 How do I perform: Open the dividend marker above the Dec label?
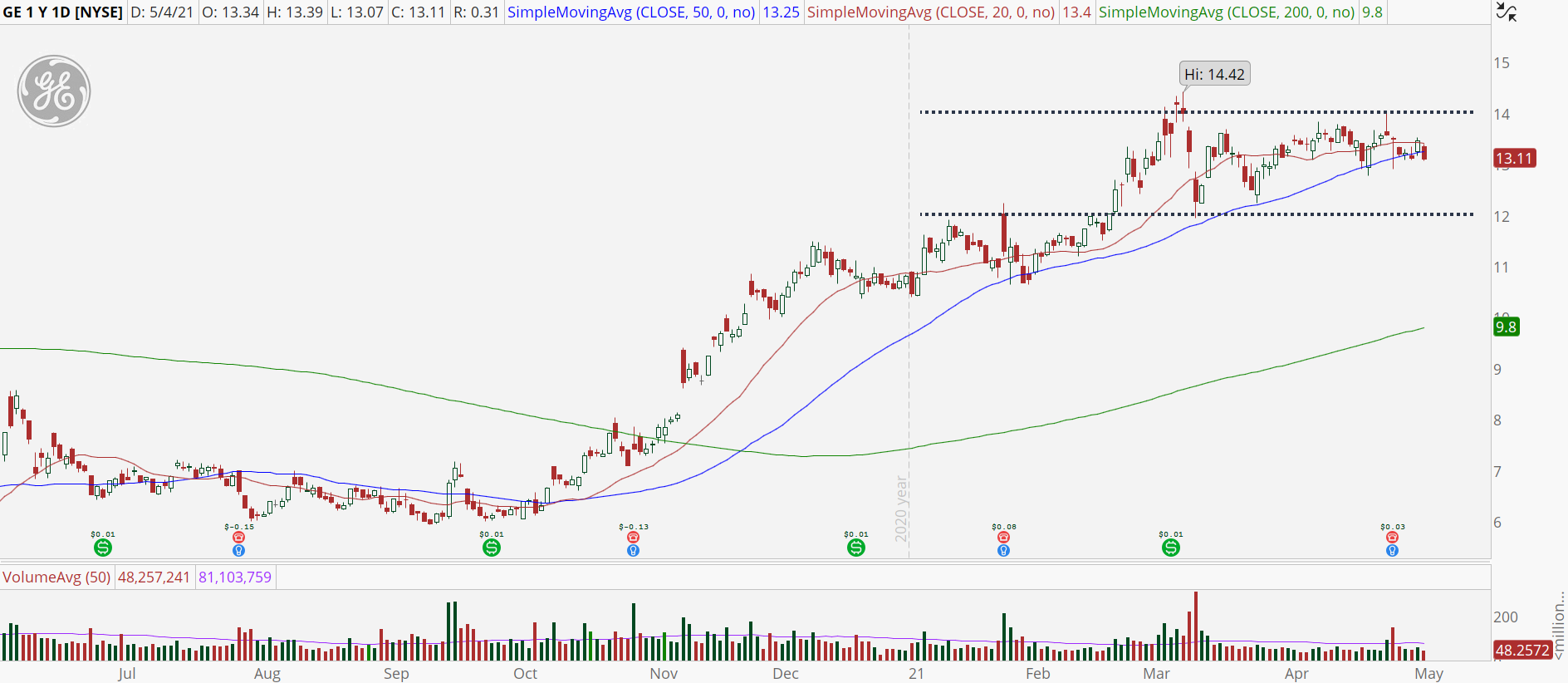pyautogui.click(x=856, y=548)
